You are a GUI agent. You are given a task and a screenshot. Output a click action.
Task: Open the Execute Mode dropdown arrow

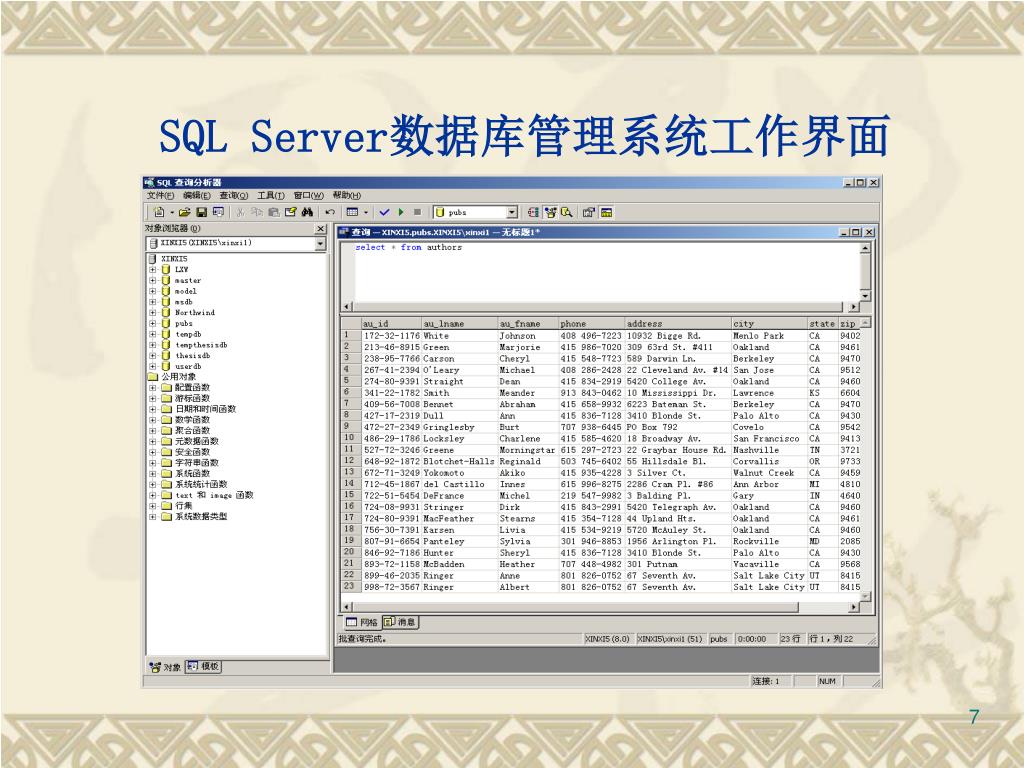(366, 212)
